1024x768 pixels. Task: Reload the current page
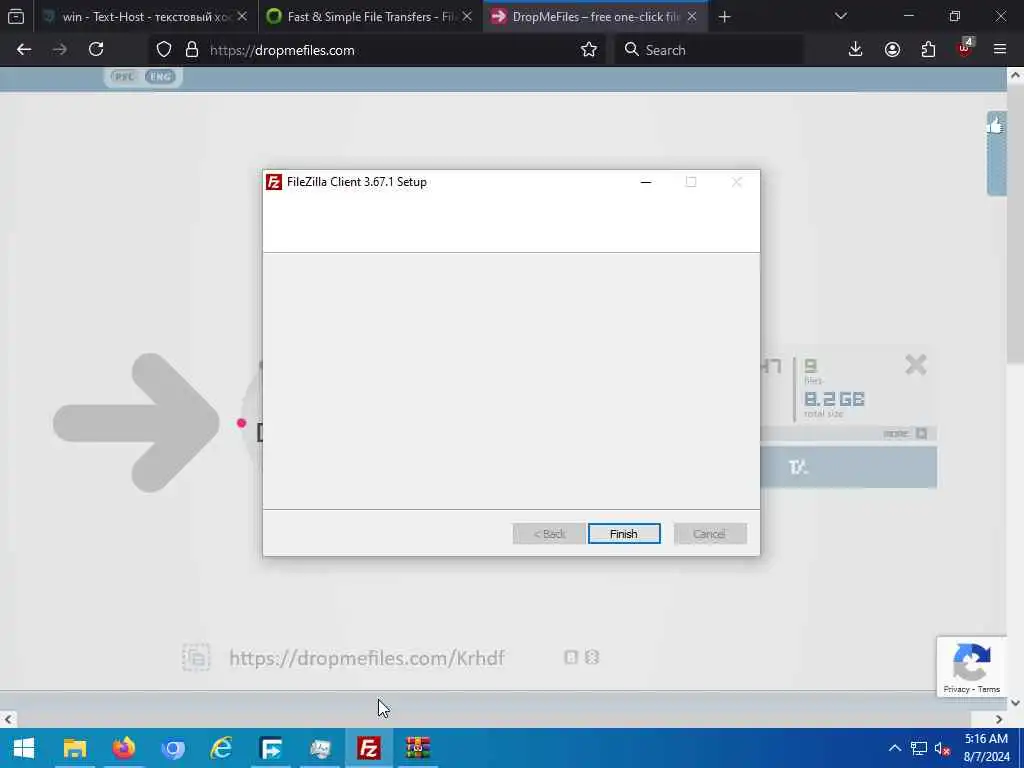point(96,50)
